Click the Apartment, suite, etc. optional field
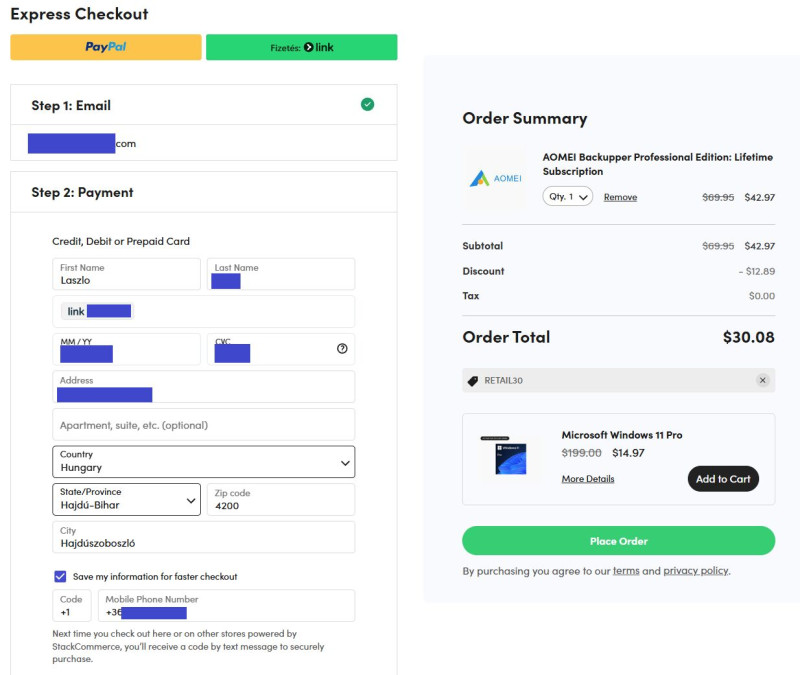This screenshot has height=675, width=800. tap(204, 424)
